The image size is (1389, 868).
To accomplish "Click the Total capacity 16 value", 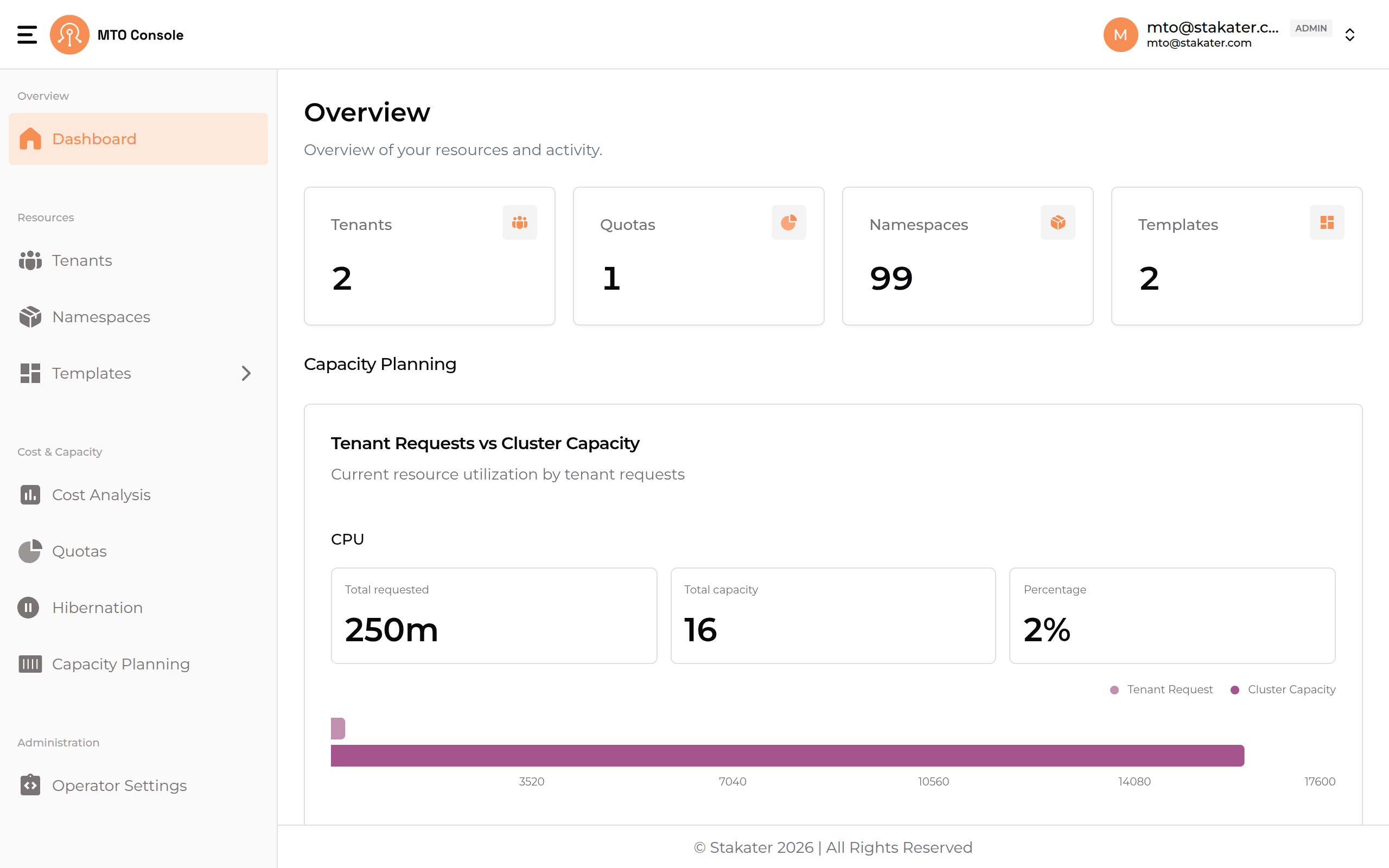I will coord(700,630).
